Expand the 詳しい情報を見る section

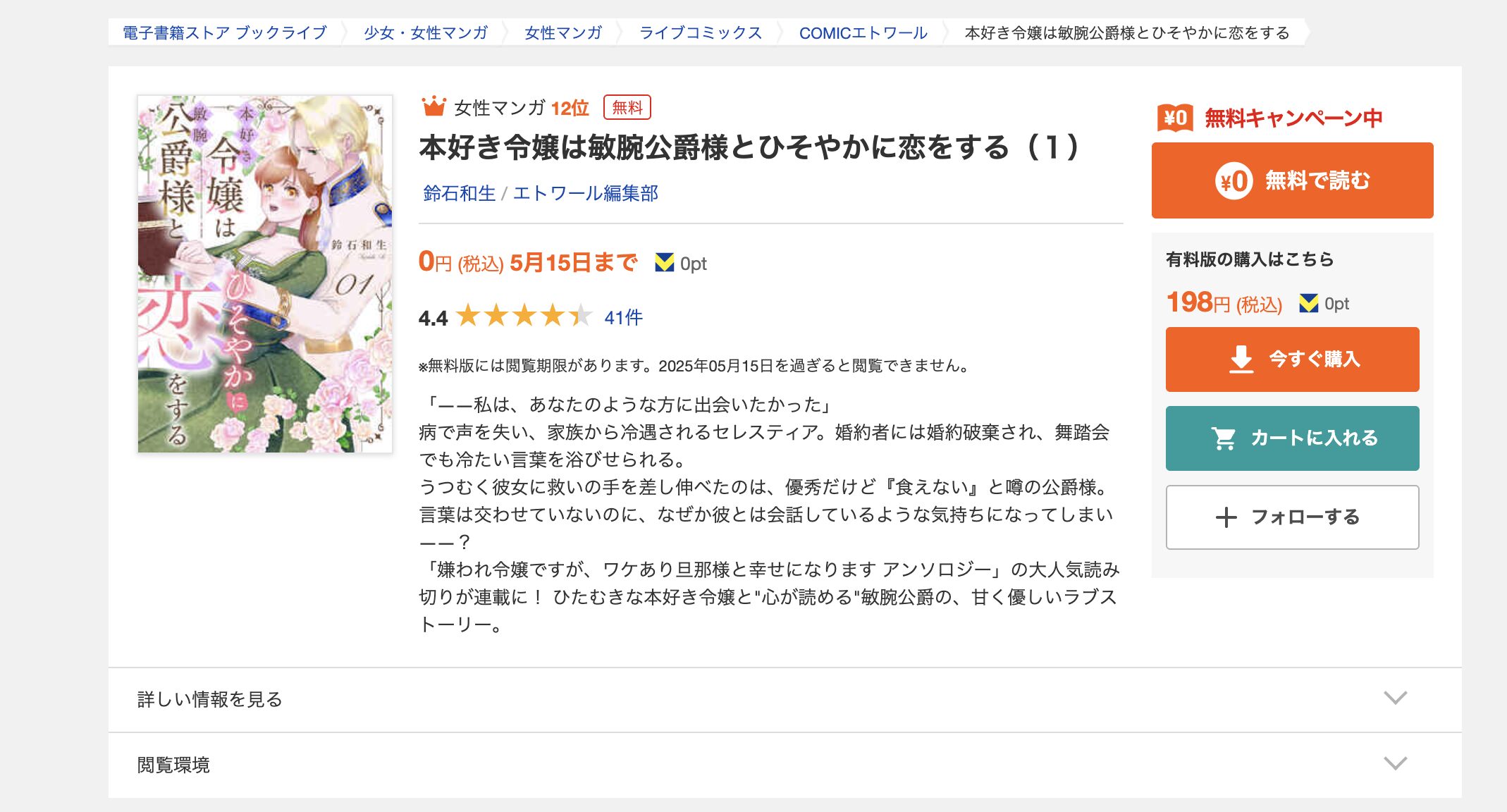tap(785, 699)
